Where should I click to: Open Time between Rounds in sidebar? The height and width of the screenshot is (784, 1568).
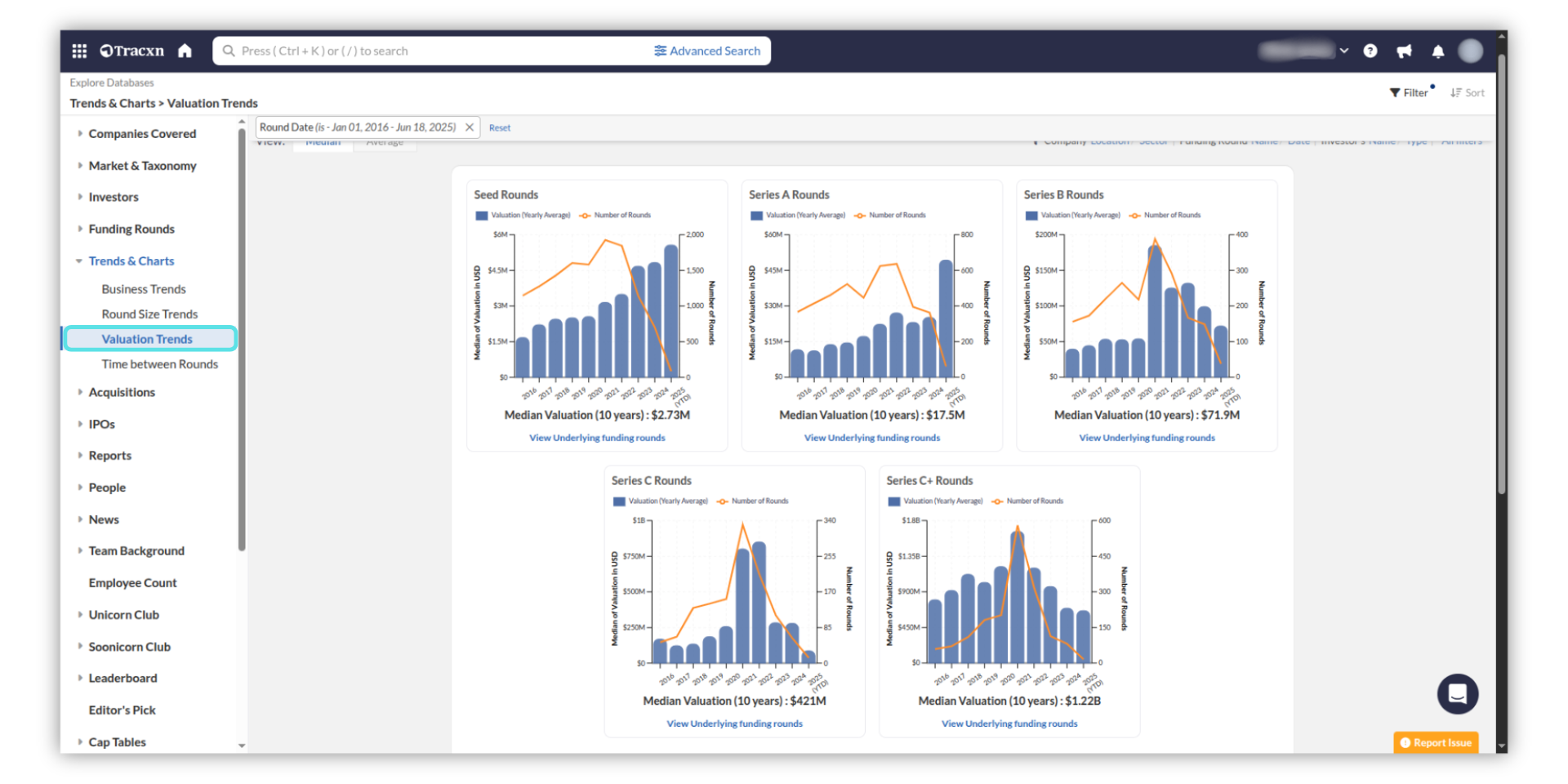(x=159, y=364)
